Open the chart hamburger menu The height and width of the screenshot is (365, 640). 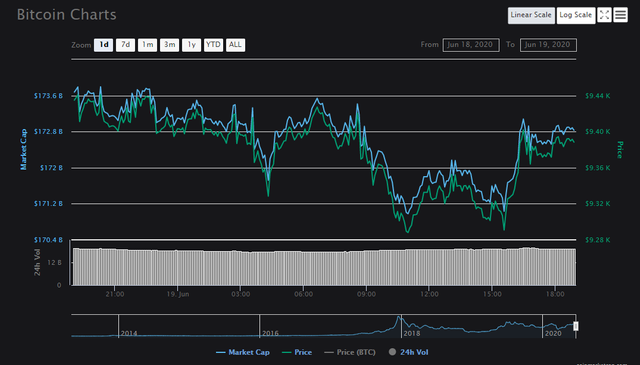(620, 15)
